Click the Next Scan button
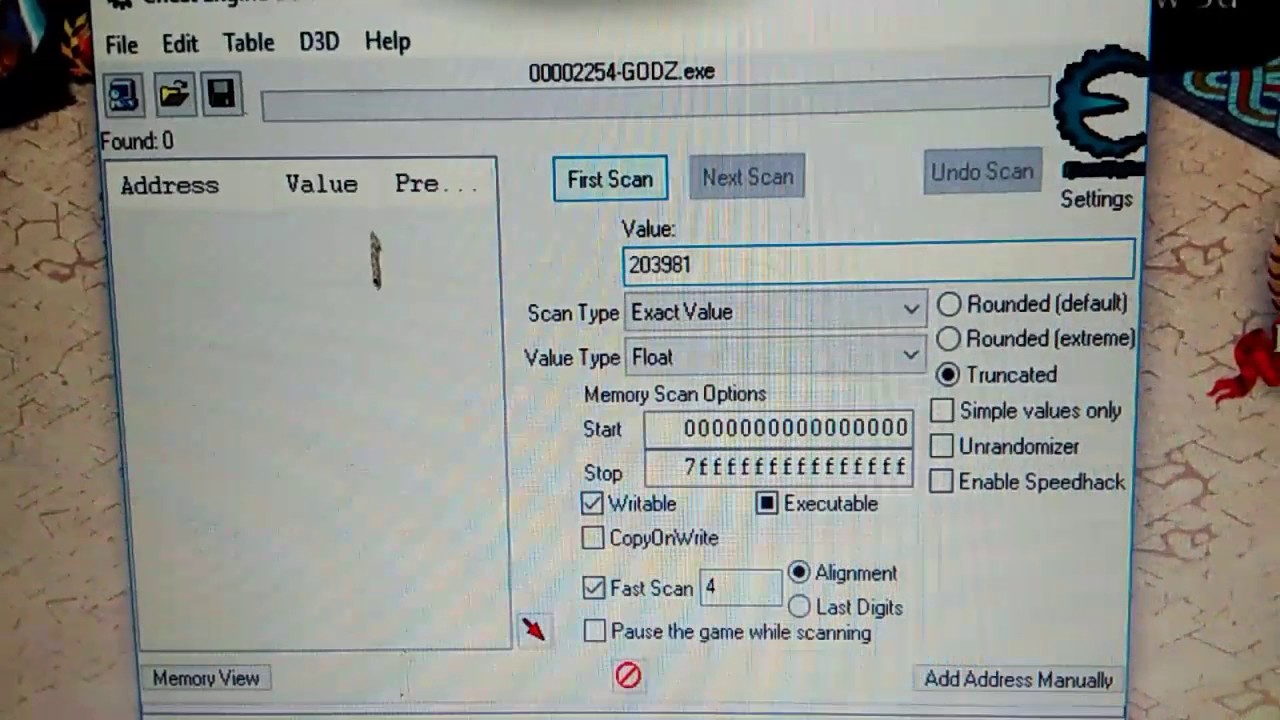The width and height of the screenshot is (1280, 720). pyautogui.click(x=747, y=177)
